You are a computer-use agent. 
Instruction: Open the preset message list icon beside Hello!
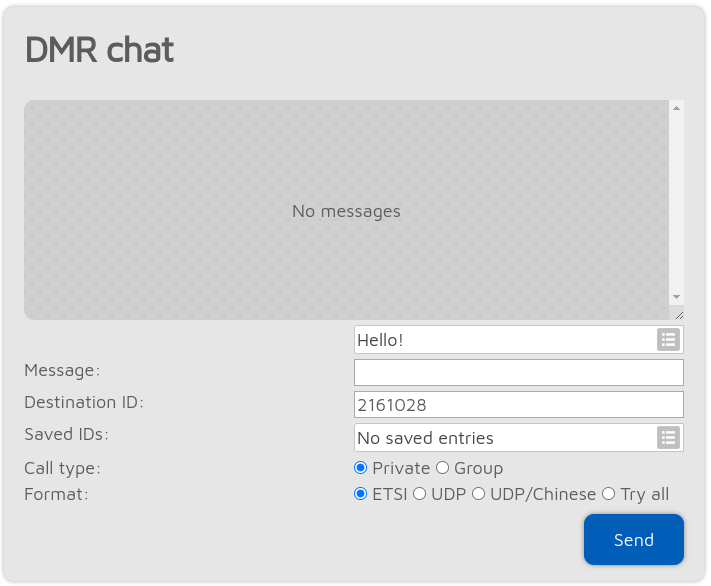tap(668, 340)
